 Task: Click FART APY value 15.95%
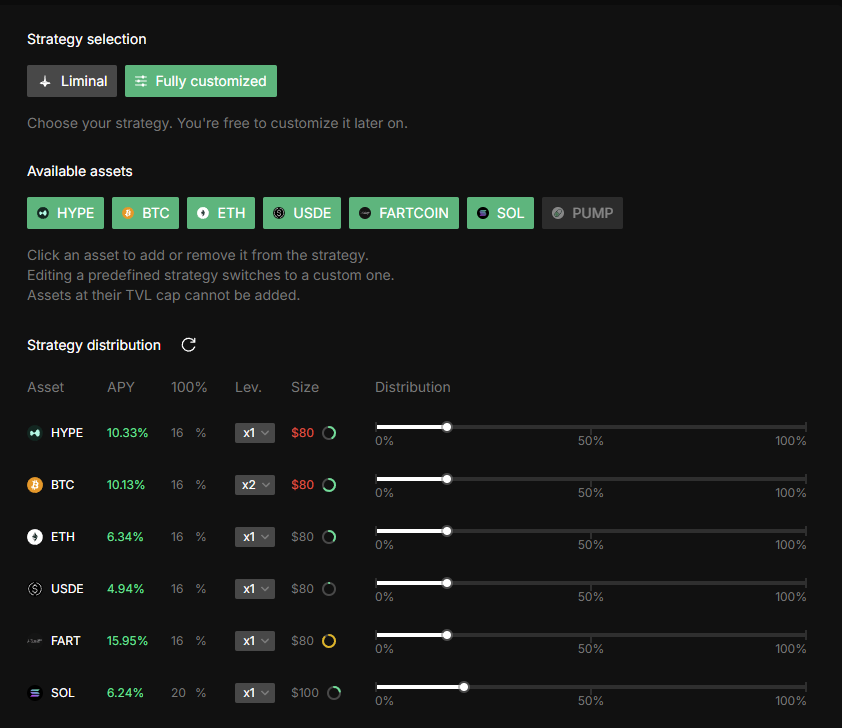click(x=127, y=641)
